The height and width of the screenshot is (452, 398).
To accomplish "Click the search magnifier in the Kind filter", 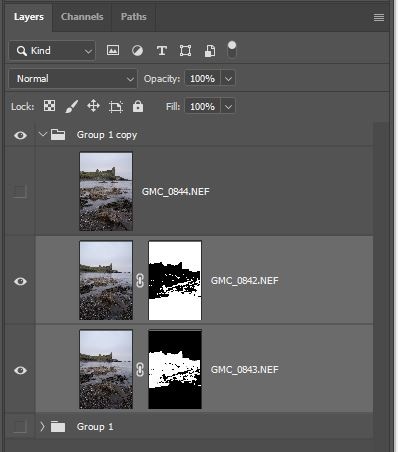I will 22,51.
